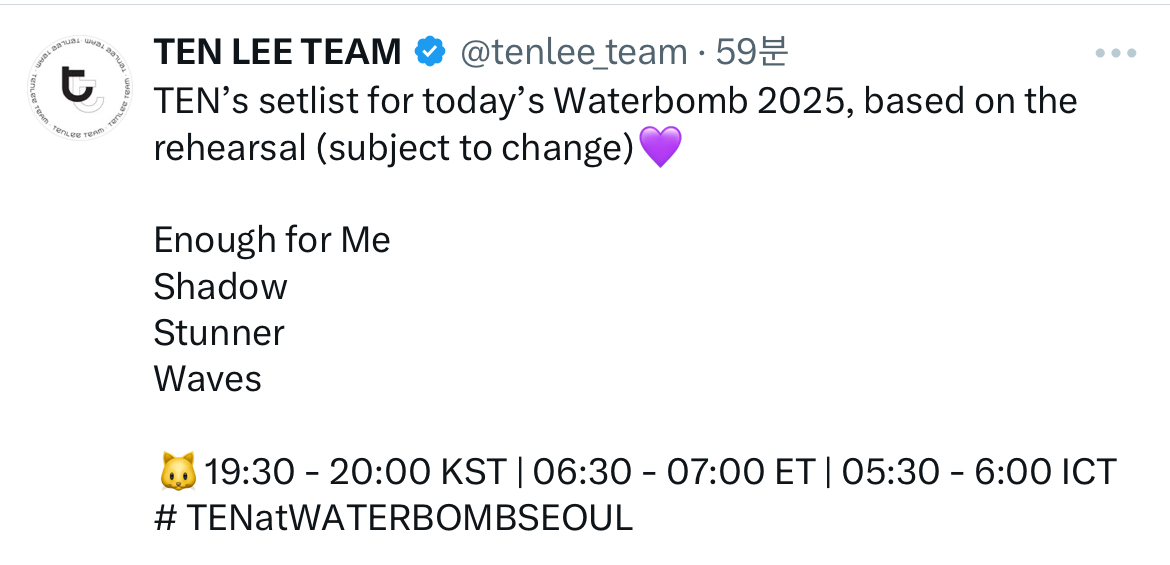Viewport: 1170px width, 565px height.
Task: Select the "Shadow" setlist line
Action: coord(220,287)
